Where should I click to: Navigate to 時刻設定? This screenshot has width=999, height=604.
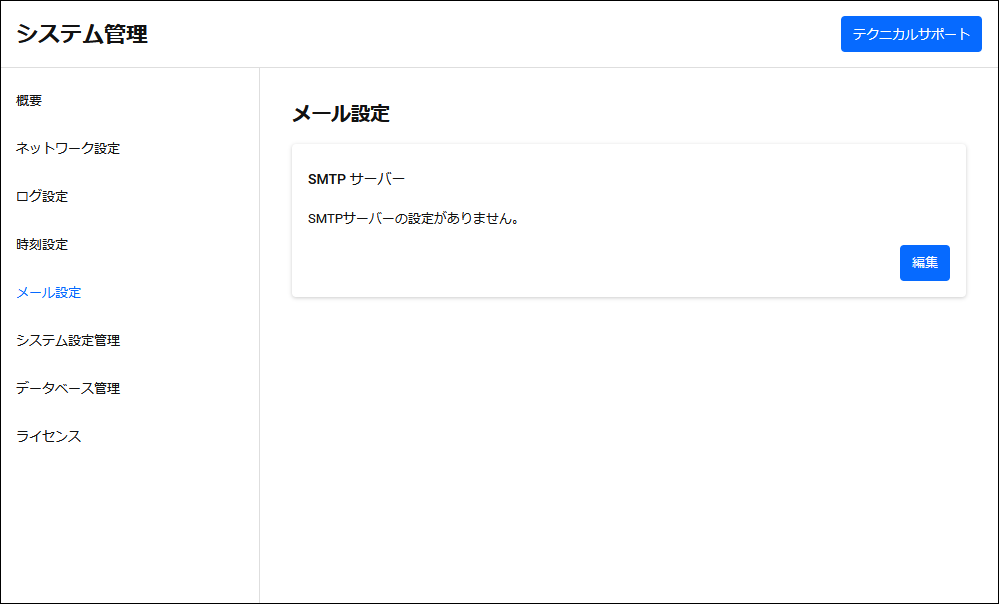coord(42,245)
